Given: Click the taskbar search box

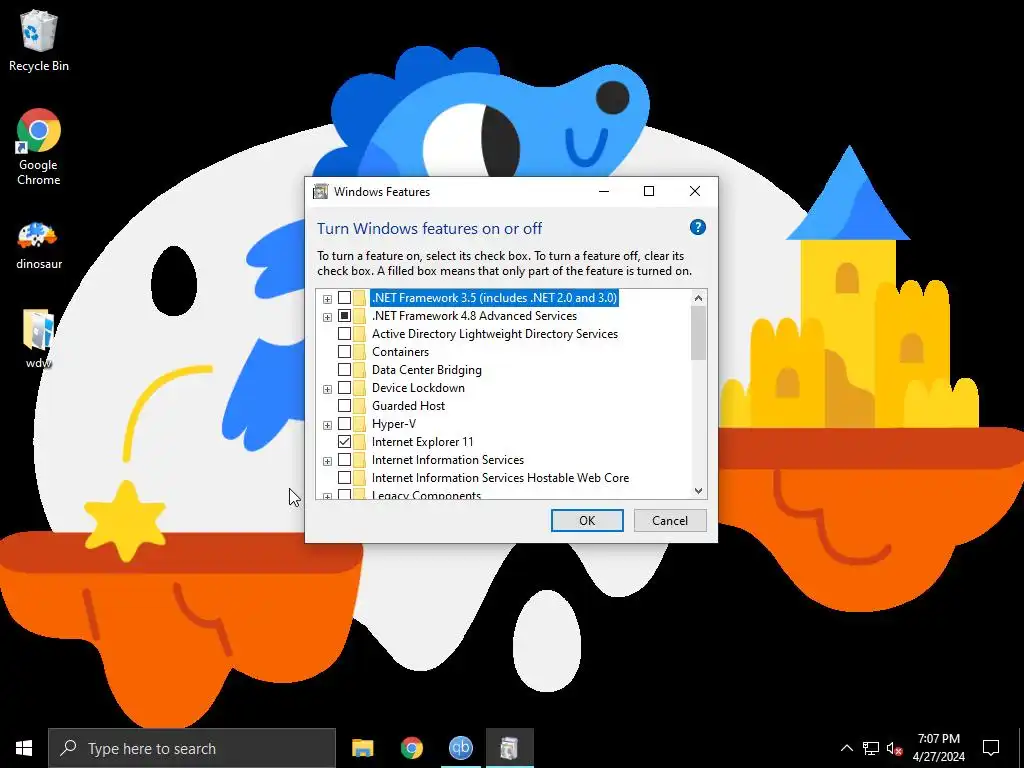Looking at the screenshot, I should [192, 748].
